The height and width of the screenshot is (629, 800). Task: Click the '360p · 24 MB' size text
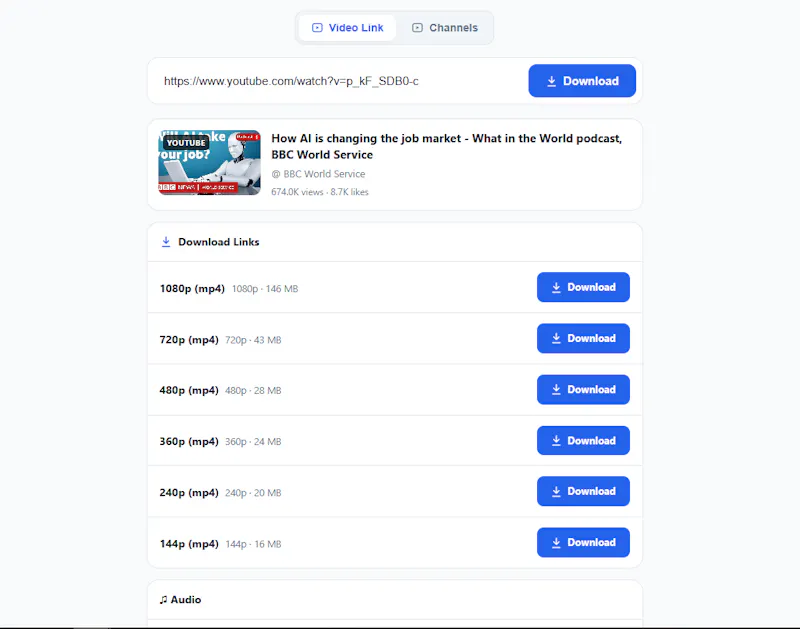[253, 441]
